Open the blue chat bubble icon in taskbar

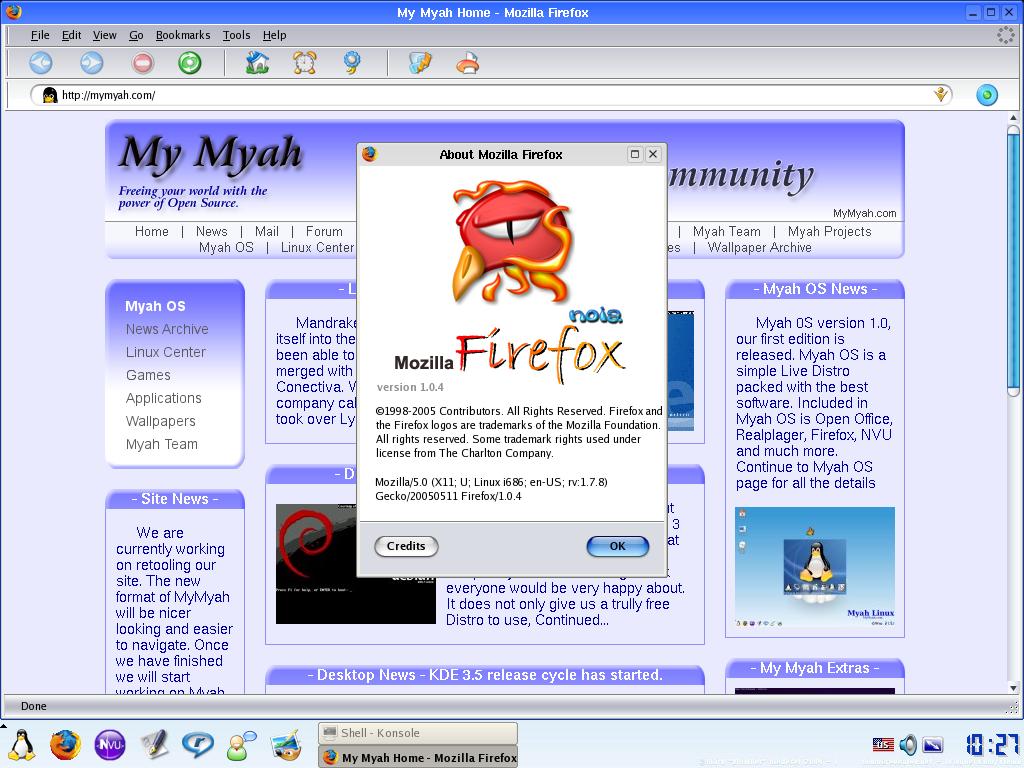(198, 745)
